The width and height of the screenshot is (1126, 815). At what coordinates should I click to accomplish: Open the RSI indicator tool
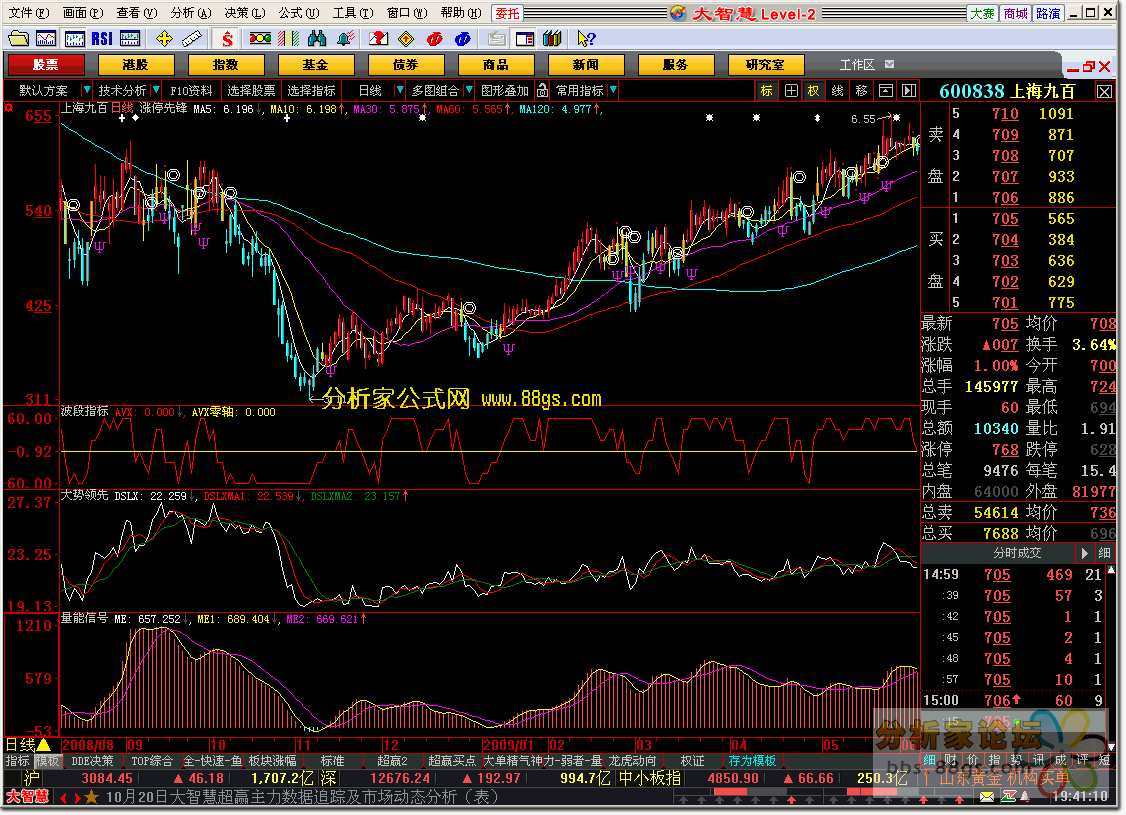102,38
